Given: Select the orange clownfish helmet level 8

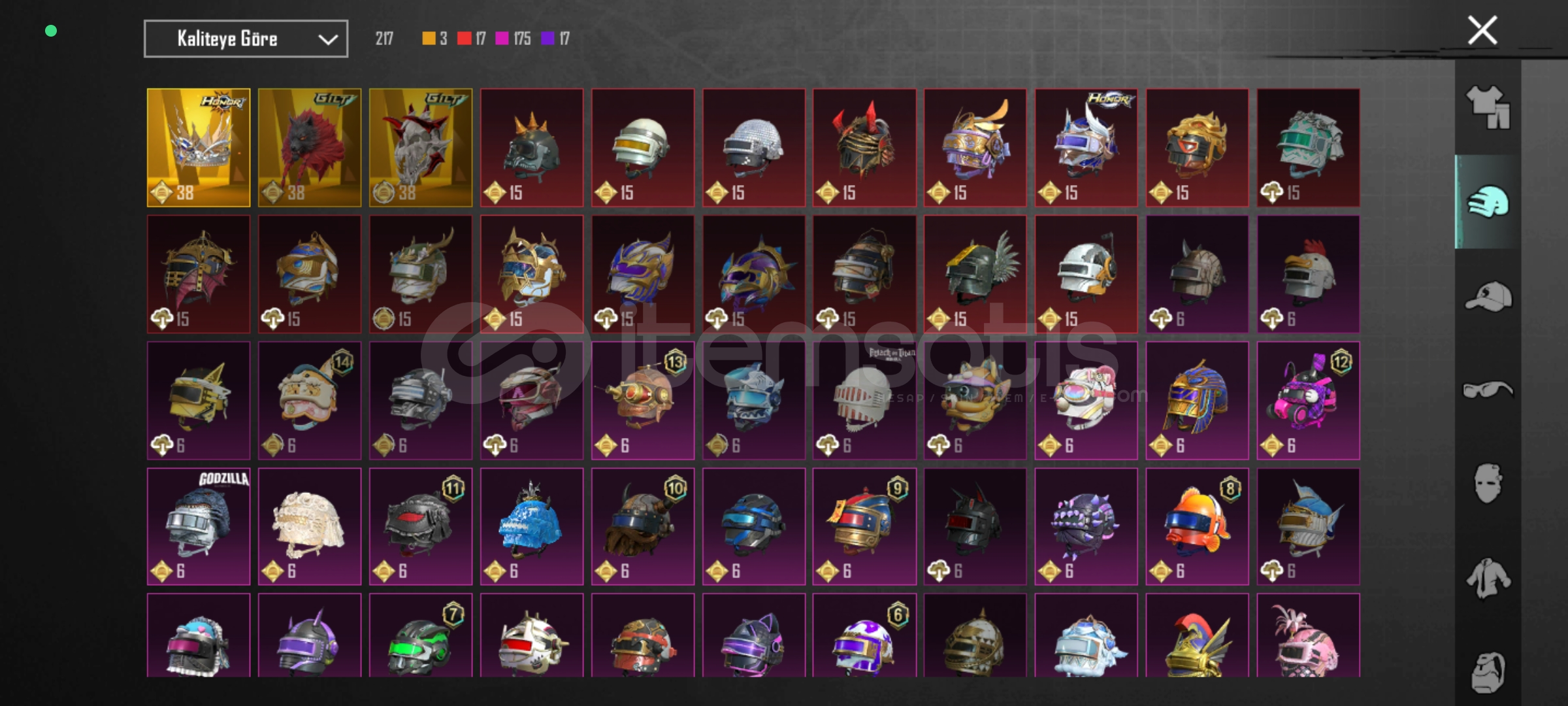Looking at the screenshot, I should [1197, 526].
